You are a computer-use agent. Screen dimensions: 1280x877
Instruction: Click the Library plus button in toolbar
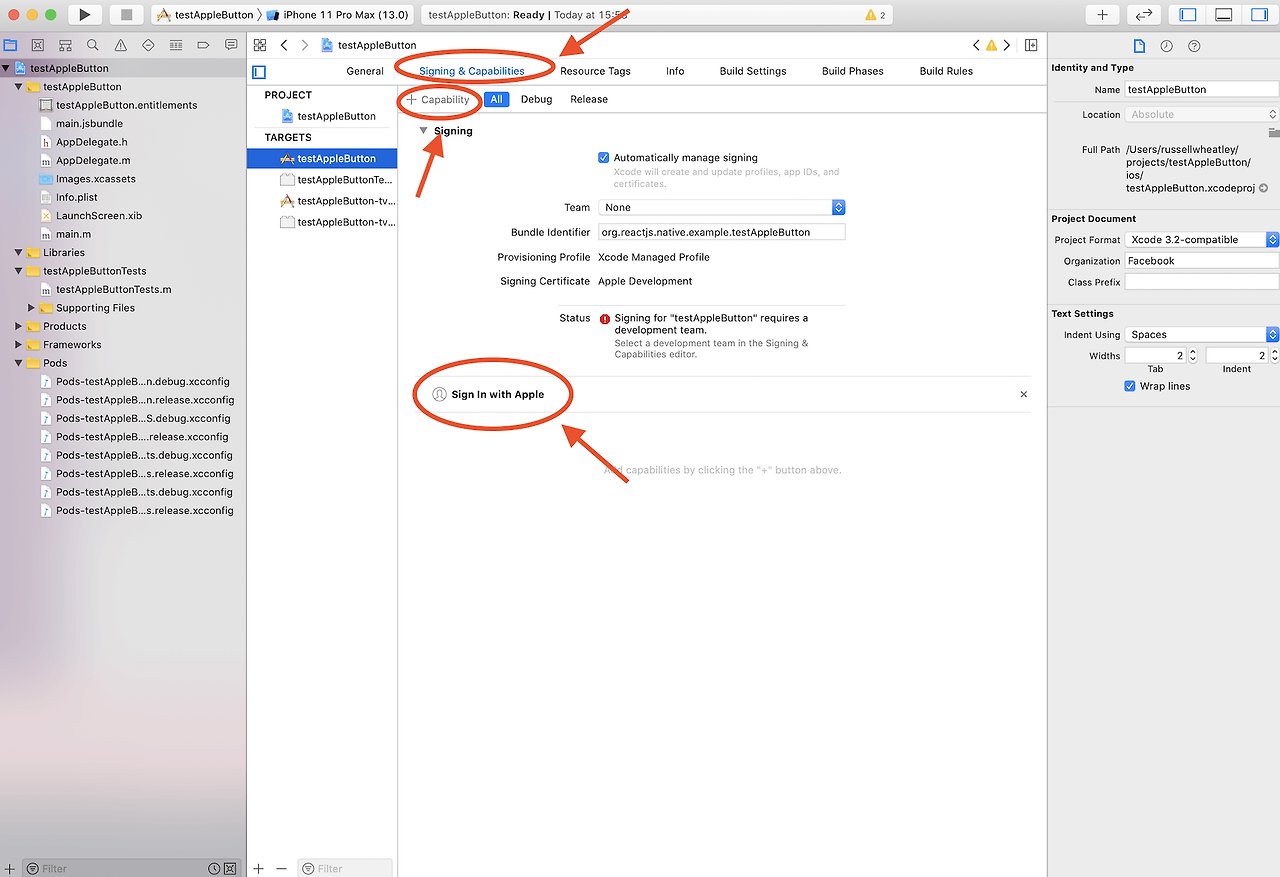(x=1102, y=15)
